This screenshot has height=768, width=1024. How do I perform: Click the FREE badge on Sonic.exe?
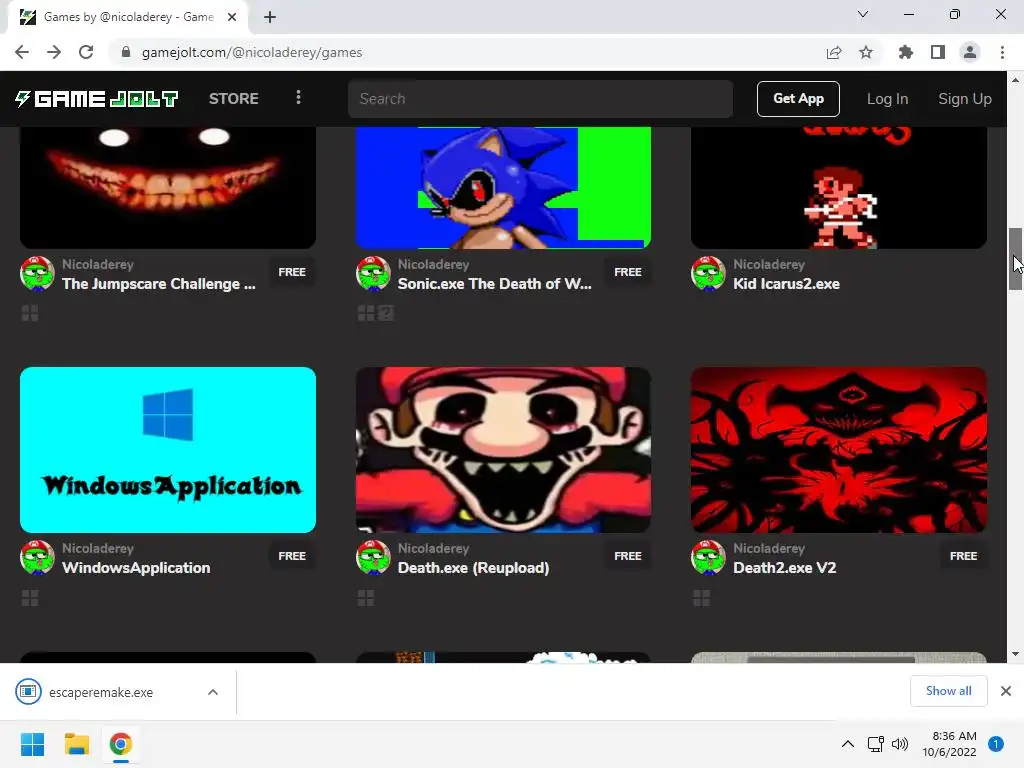click(628, 272)
